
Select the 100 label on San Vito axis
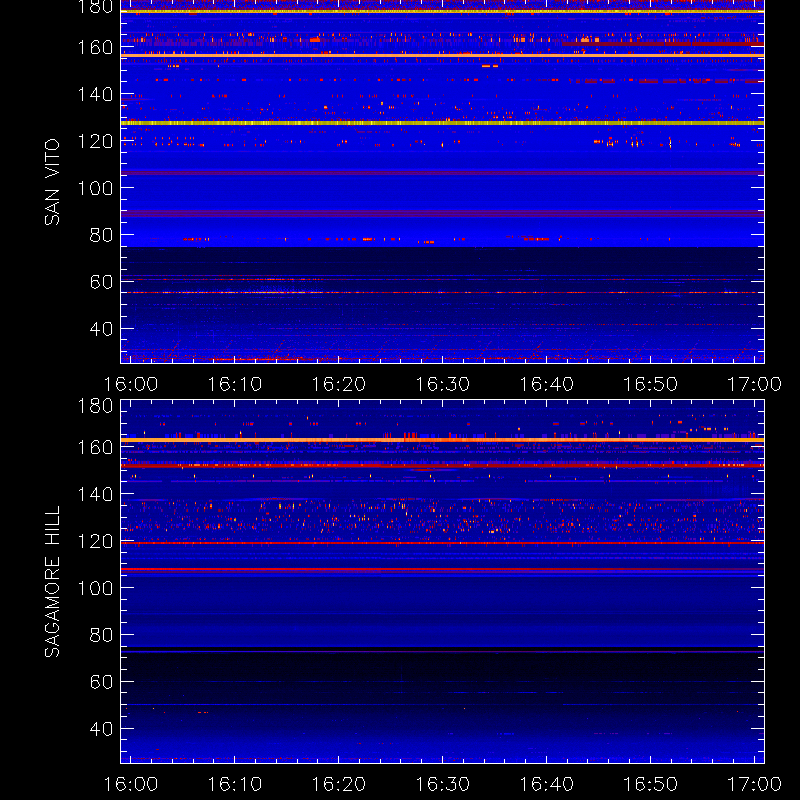95,188
